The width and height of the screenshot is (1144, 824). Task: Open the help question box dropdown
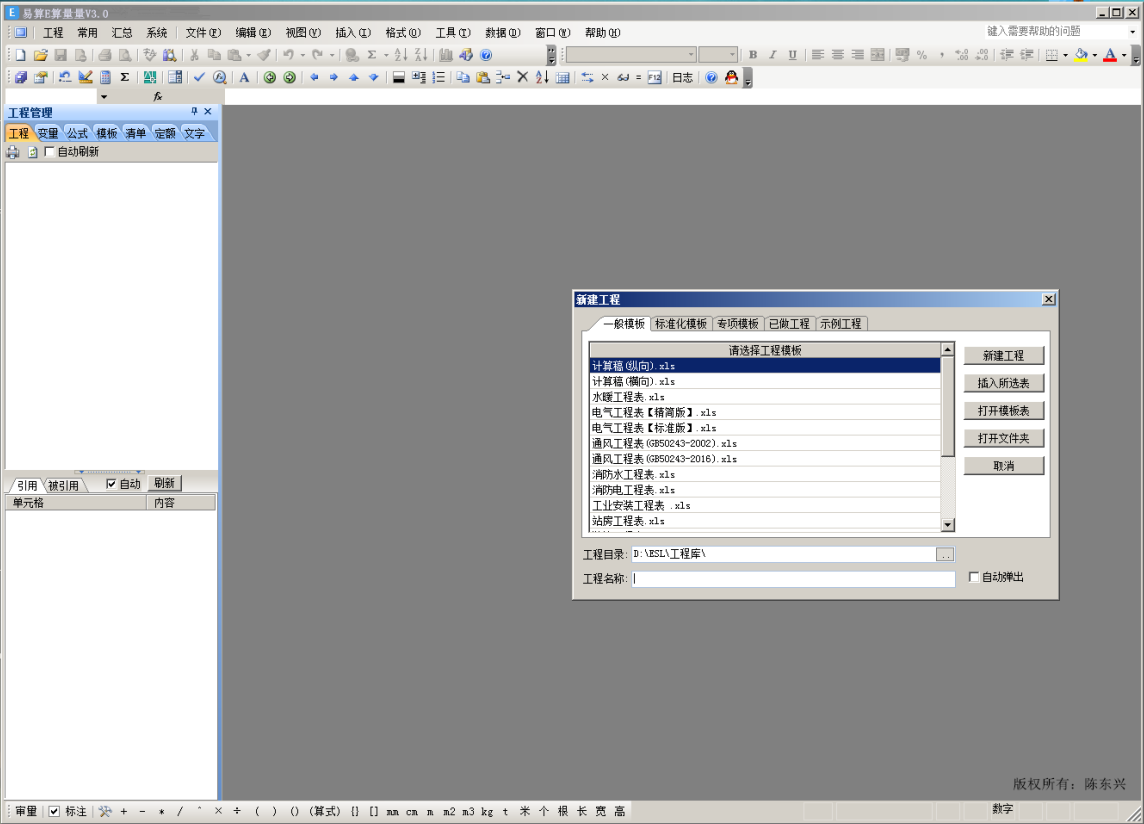tap(1132, 31)
